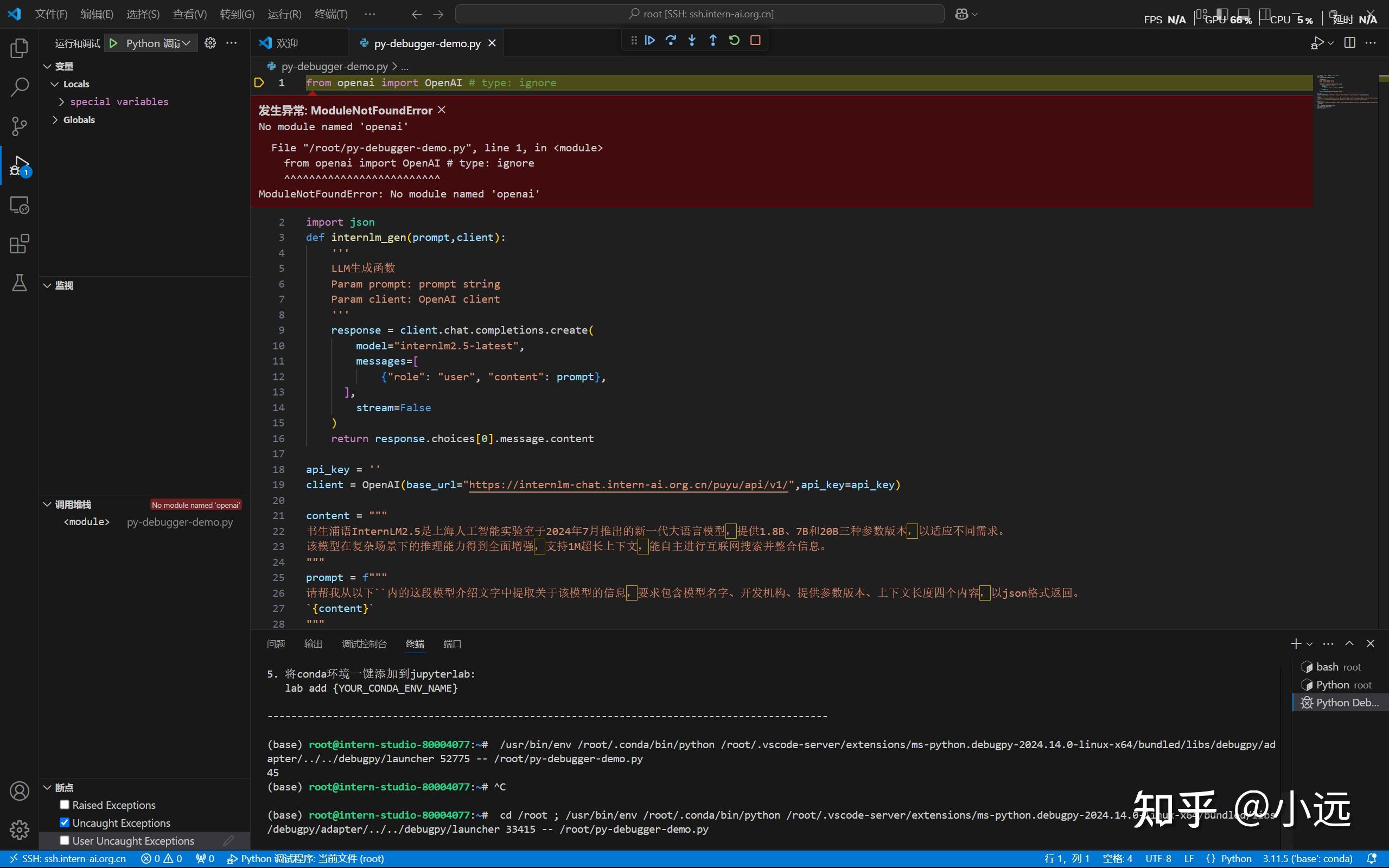Add a new terminal with plus

pos(1296,643)
